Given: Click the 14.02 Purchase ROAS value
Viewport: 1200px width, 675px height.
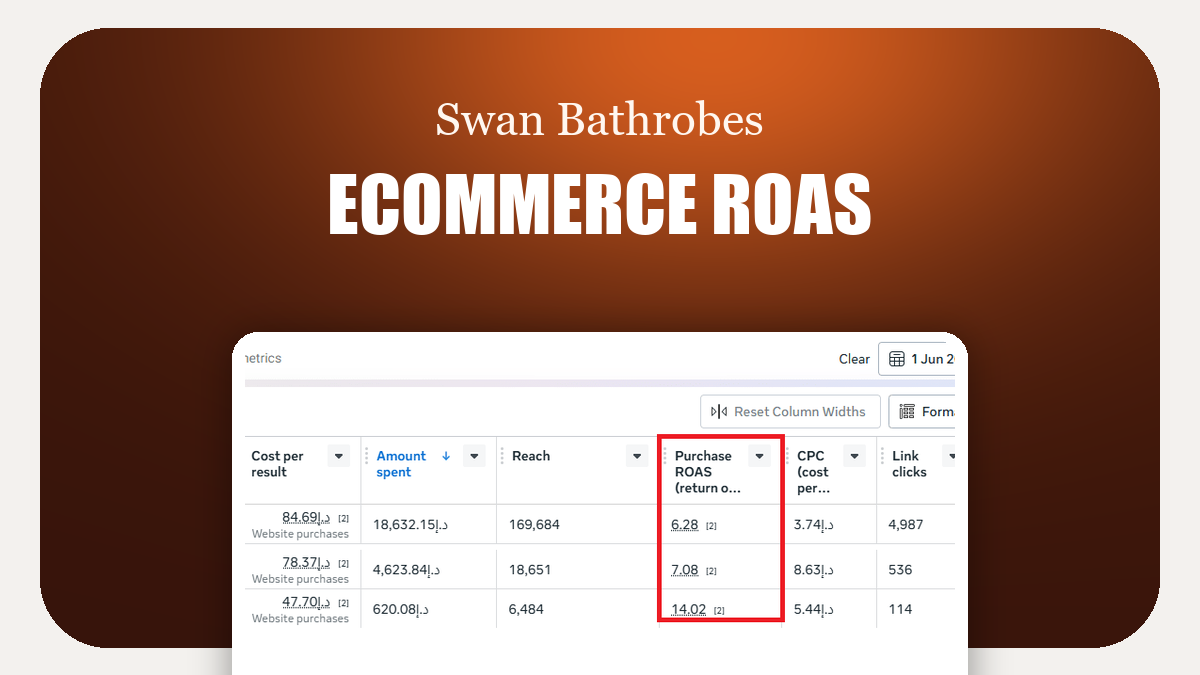Looking at the screenshot, I should click(689, 609).
